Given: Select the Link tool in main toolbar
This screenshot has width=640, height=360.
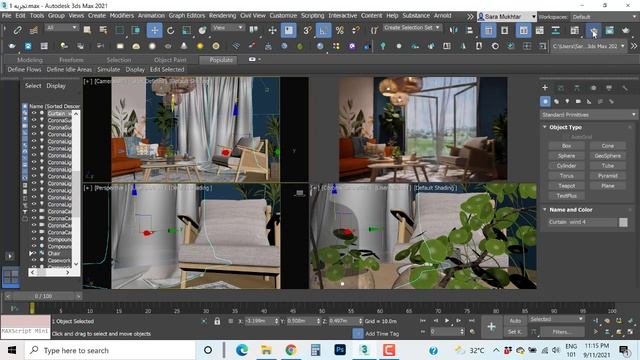Looking at the screenshot, I should tap(17, 30).
